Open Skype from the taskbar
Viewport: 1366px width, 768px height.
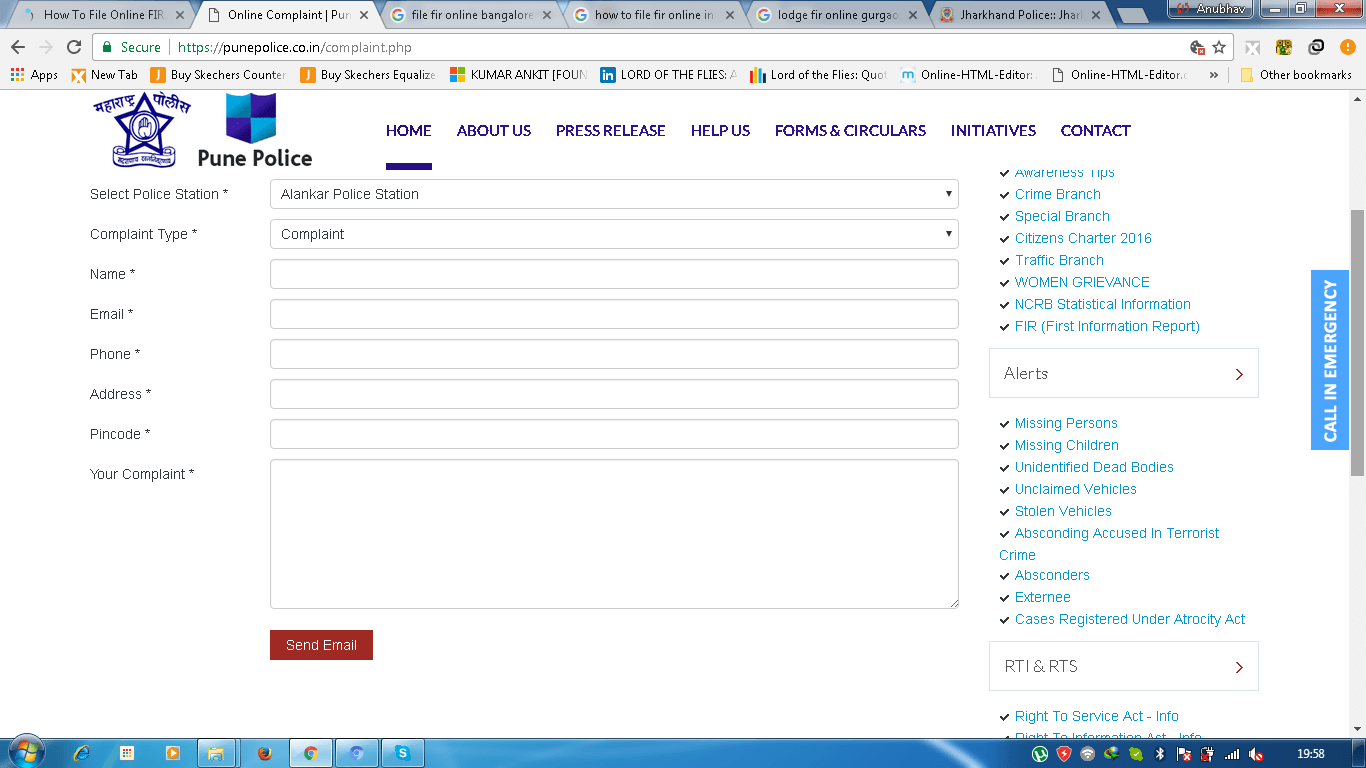(402, 753)
